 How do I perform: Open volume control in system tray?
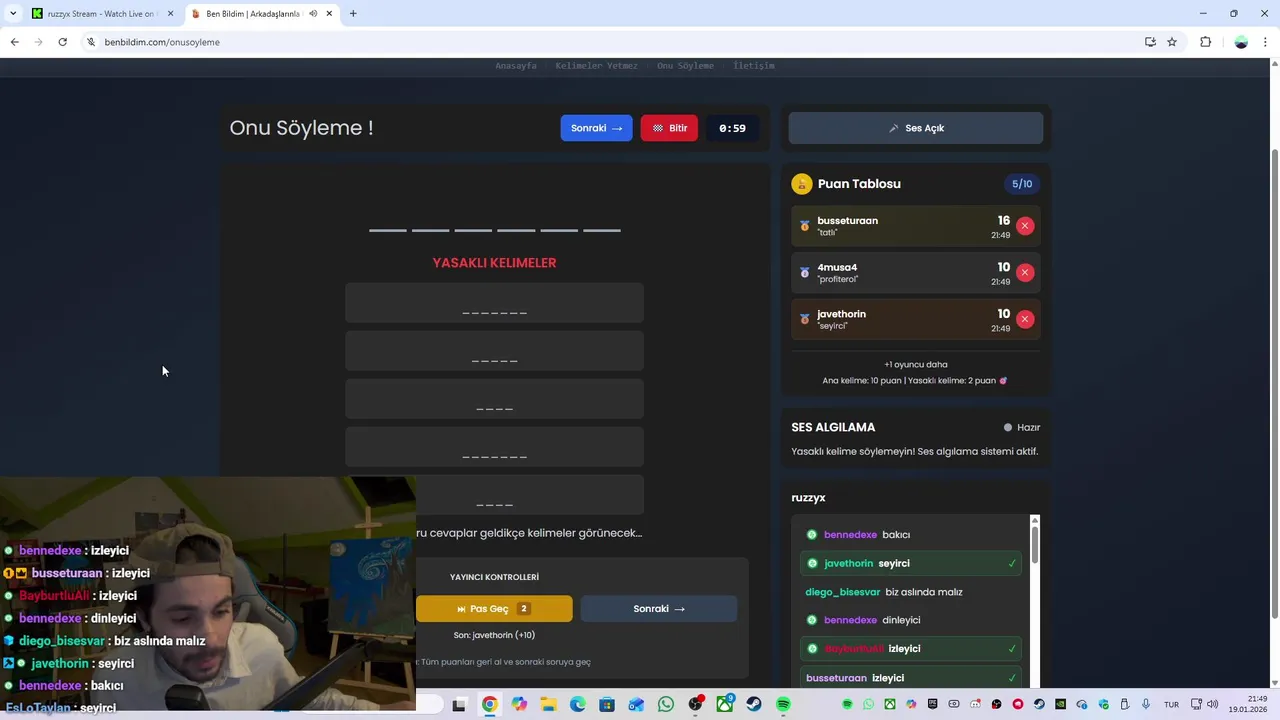(1213, 705)
